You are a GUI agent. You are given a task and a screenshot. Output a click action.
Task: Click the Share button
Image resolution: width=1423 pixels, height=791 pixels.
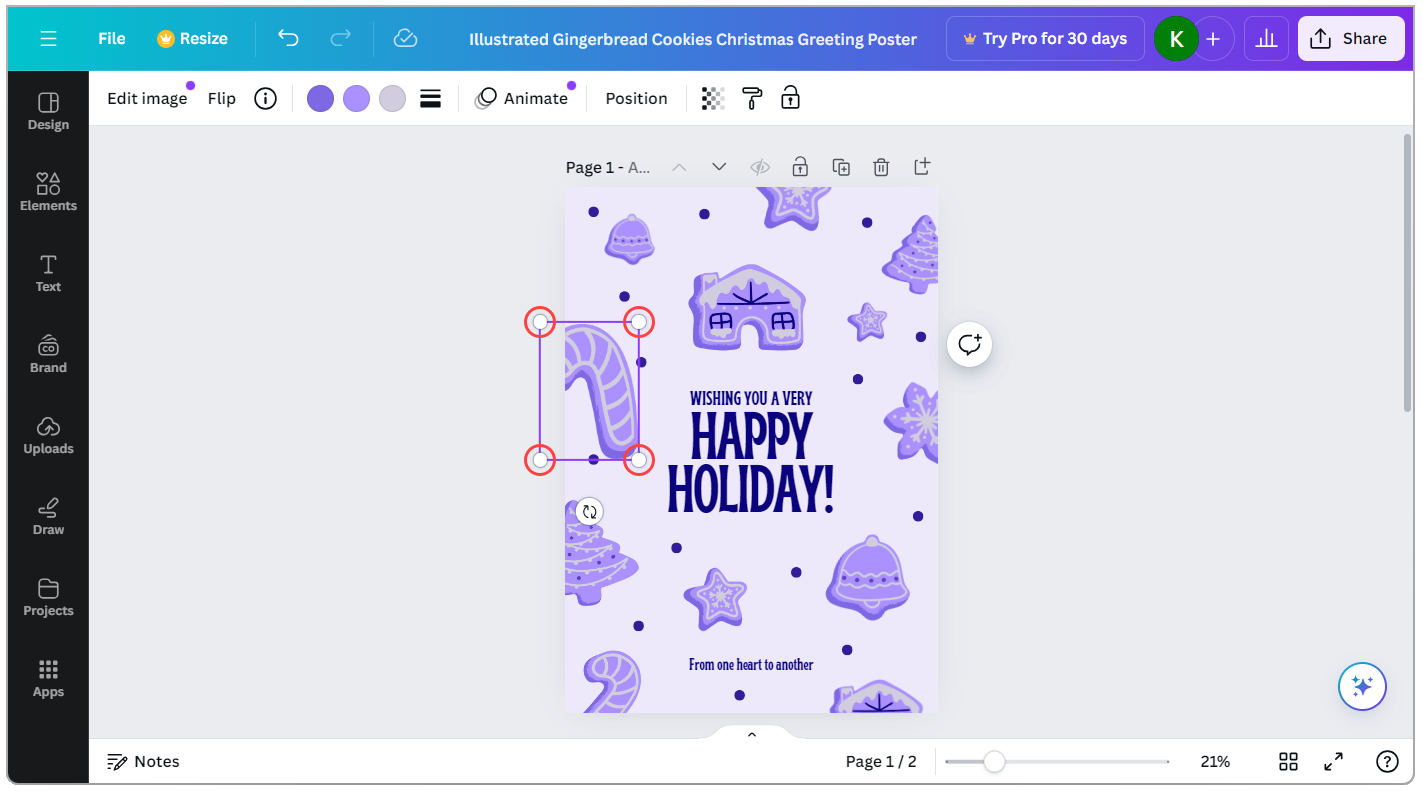[x=1350, y=38]
